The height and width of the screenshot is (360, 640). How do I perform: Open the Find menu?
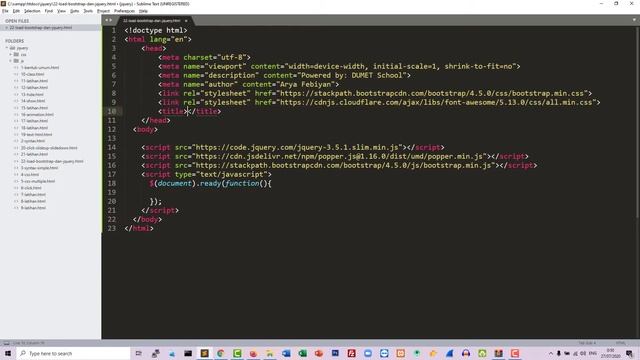click(x=49, y=11)
